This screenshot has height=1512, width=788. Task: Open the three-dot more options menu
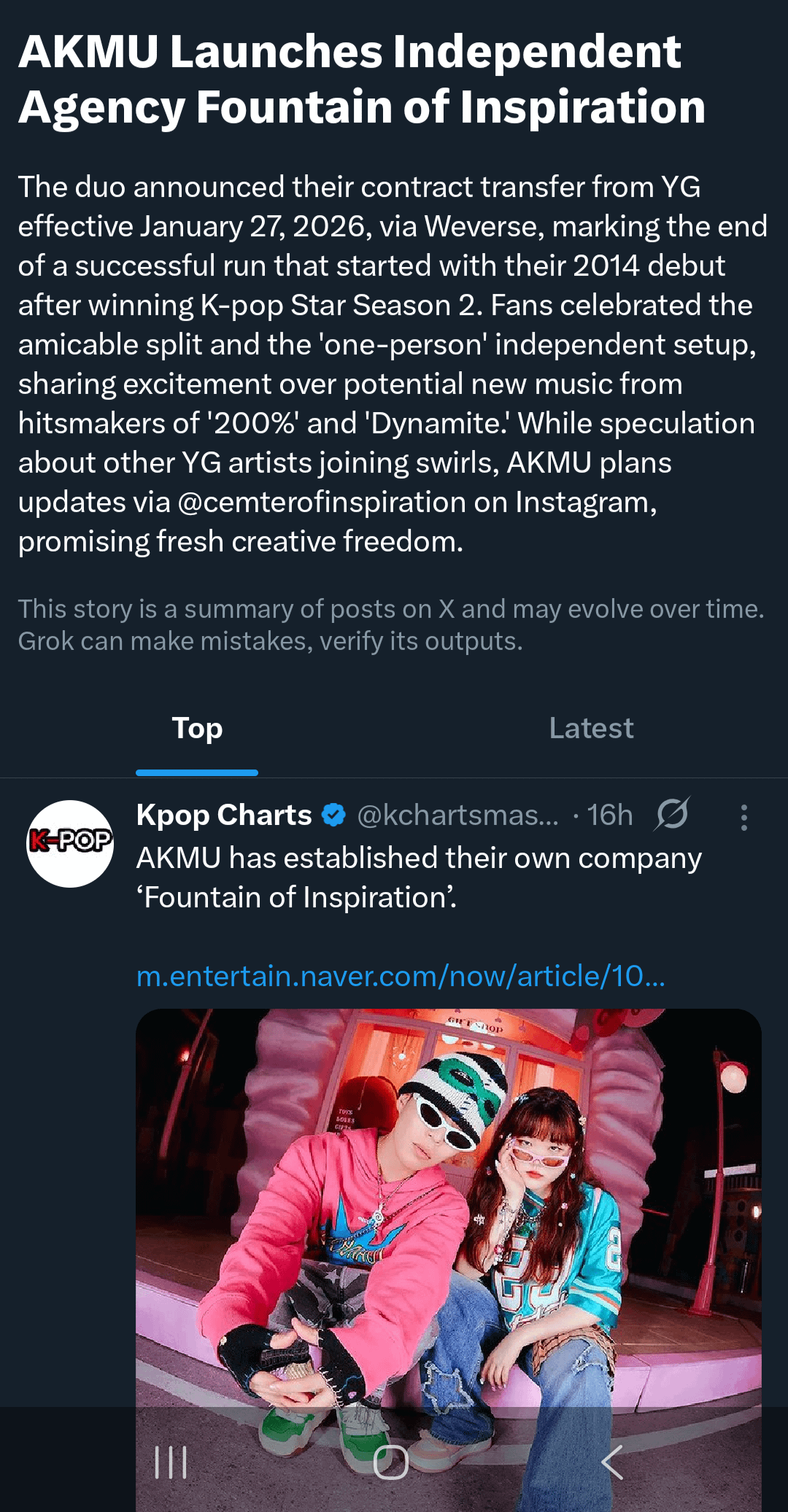pos(743,818)
